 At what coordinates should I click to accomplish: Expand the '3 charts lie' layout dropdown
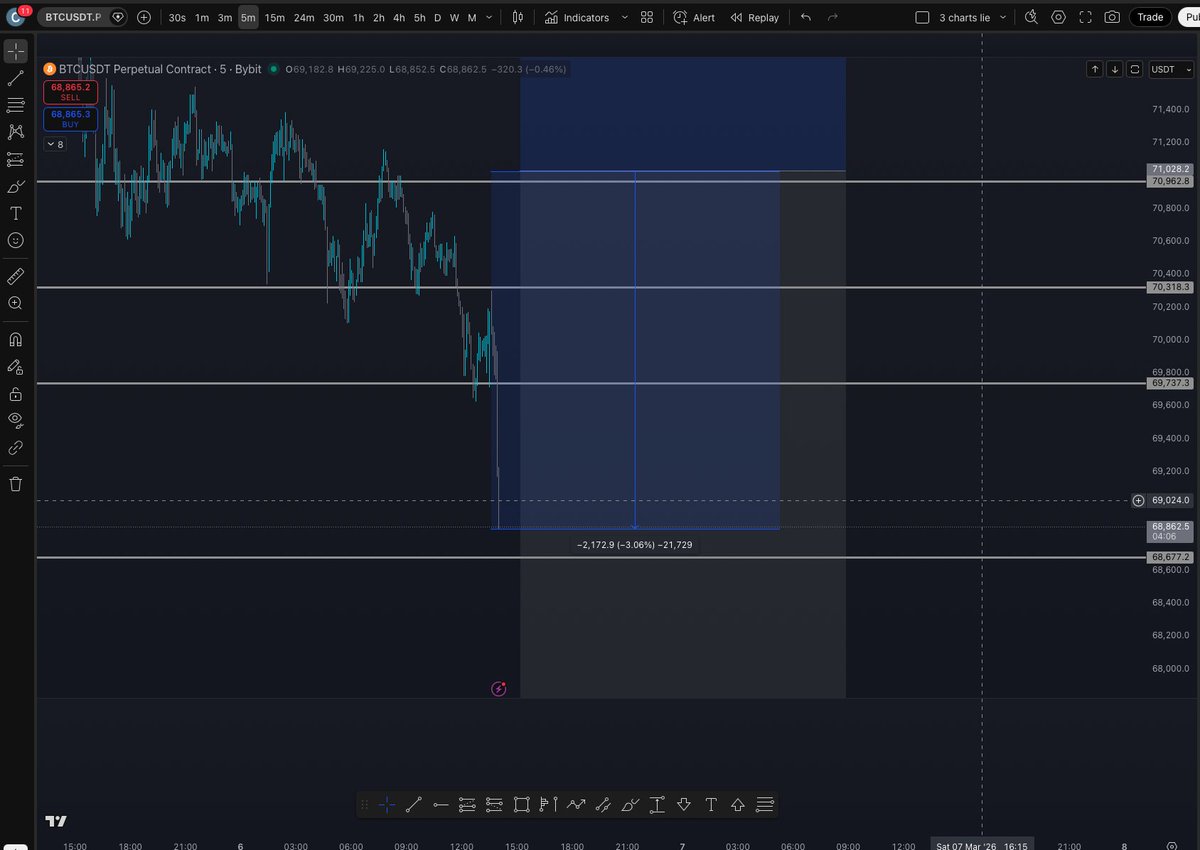coord(1003,17)
